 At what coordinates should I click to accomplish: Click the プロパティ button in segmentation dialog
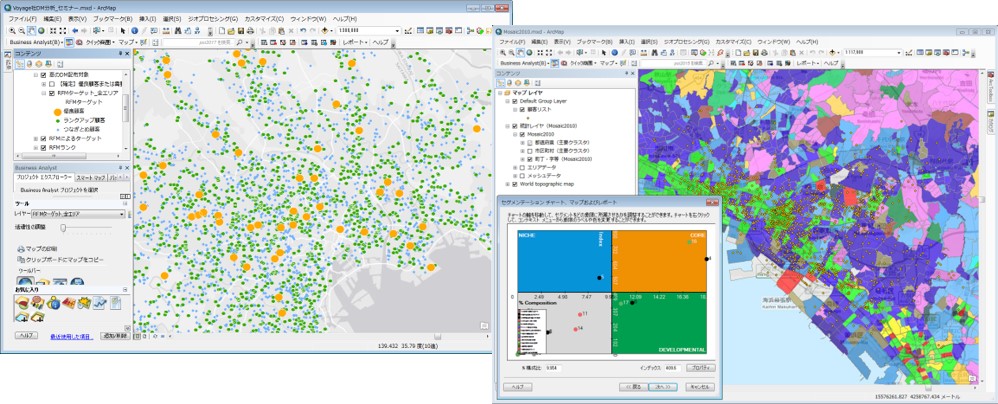pyautogui.click(x=701, y=368)
